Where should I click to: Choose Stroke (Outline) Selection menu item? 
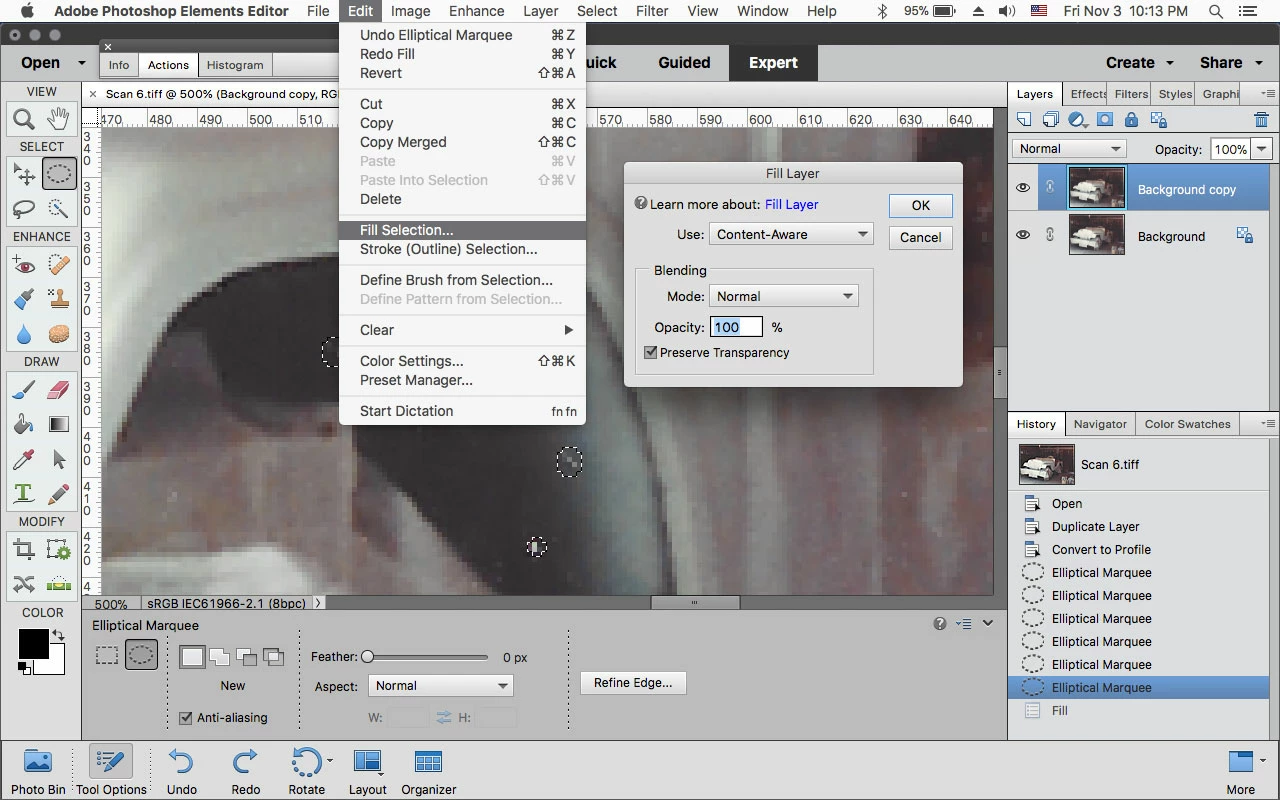click(462, 249)
